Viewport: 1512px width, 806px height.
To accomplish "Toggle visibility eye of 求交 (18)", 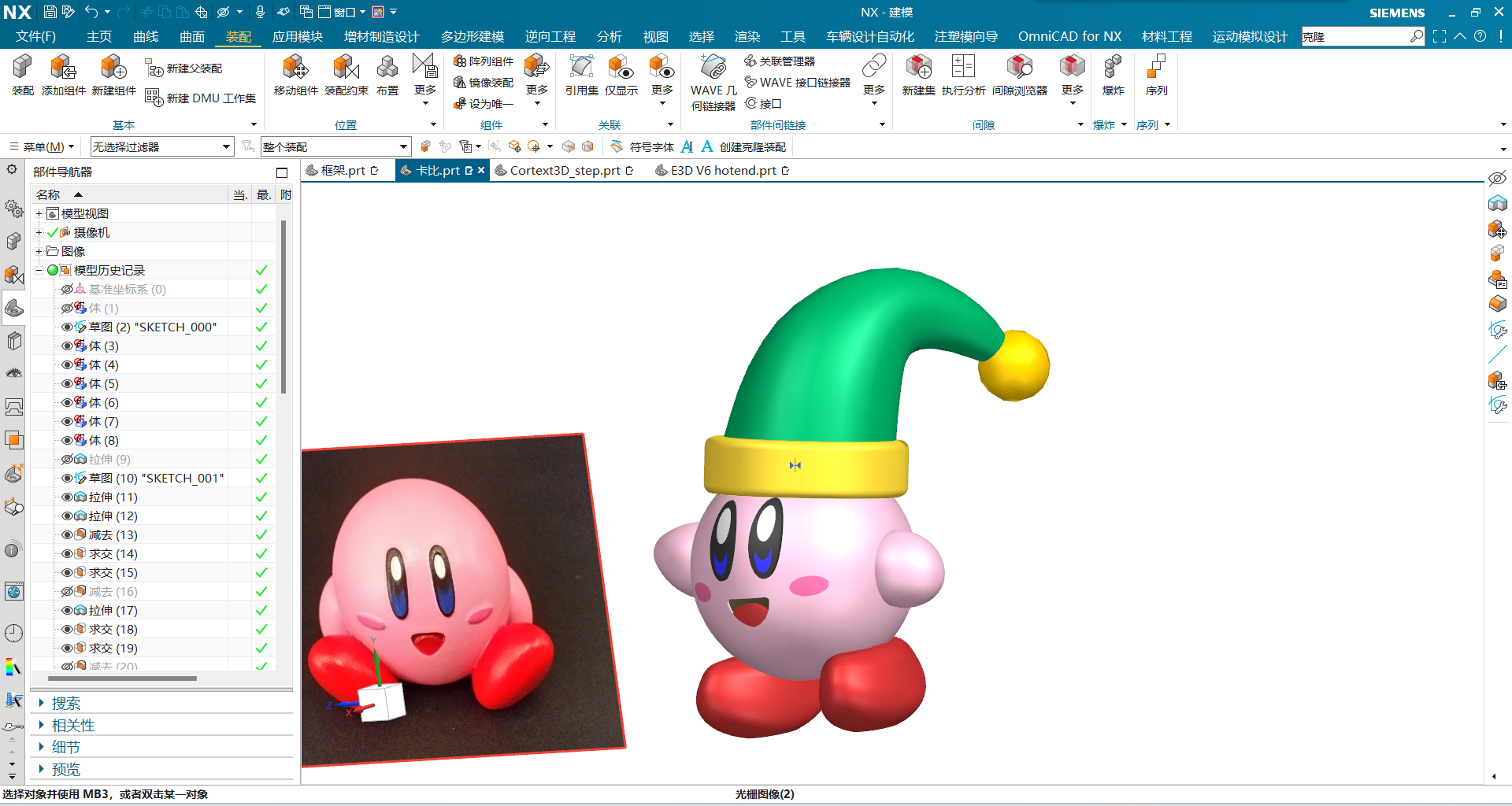I will (67, 630).
